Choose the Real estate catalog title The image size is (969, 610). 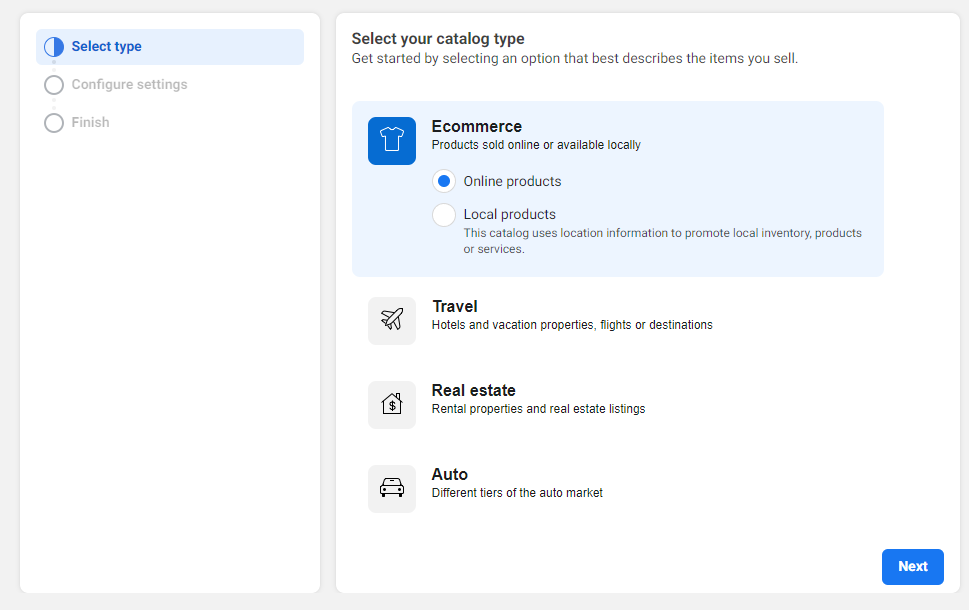coord(473,390)
